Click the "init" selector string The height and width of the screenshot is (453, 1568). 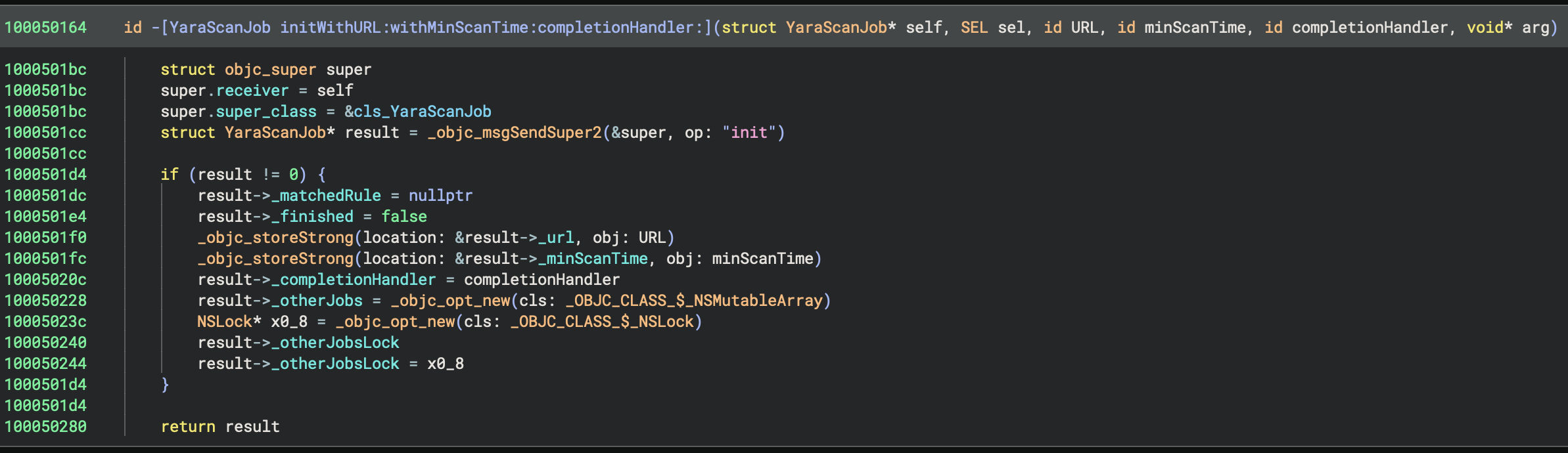click(749, 133)
